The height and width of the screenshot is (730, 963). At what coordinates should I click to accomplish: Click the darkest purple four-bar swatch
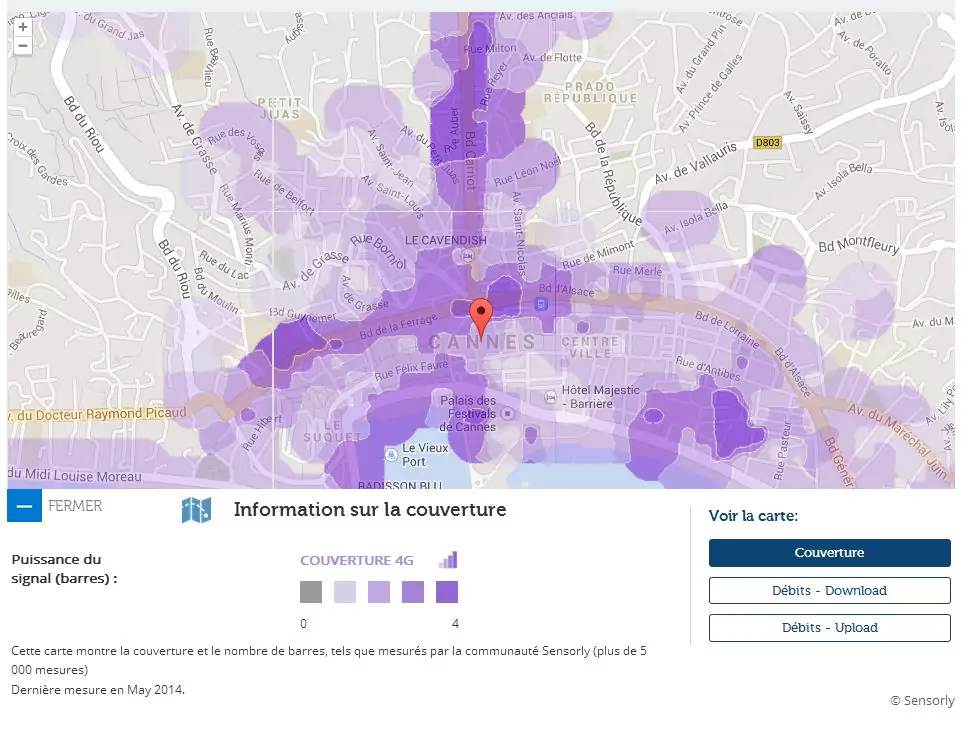pyautogui.click(x=447, y=592)
